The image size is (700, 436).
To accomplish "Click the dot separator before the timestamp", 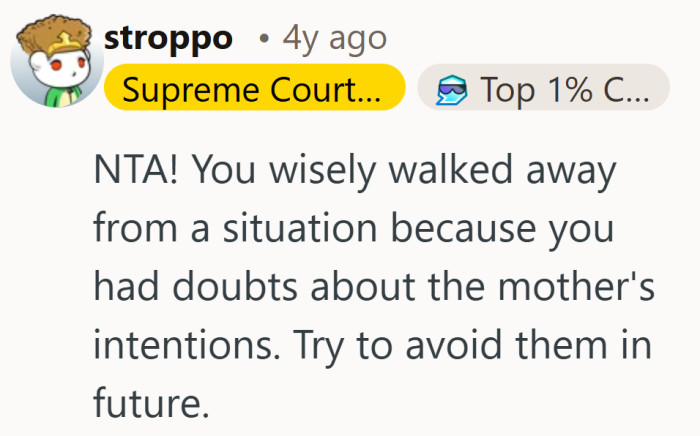I will [262, 40].
